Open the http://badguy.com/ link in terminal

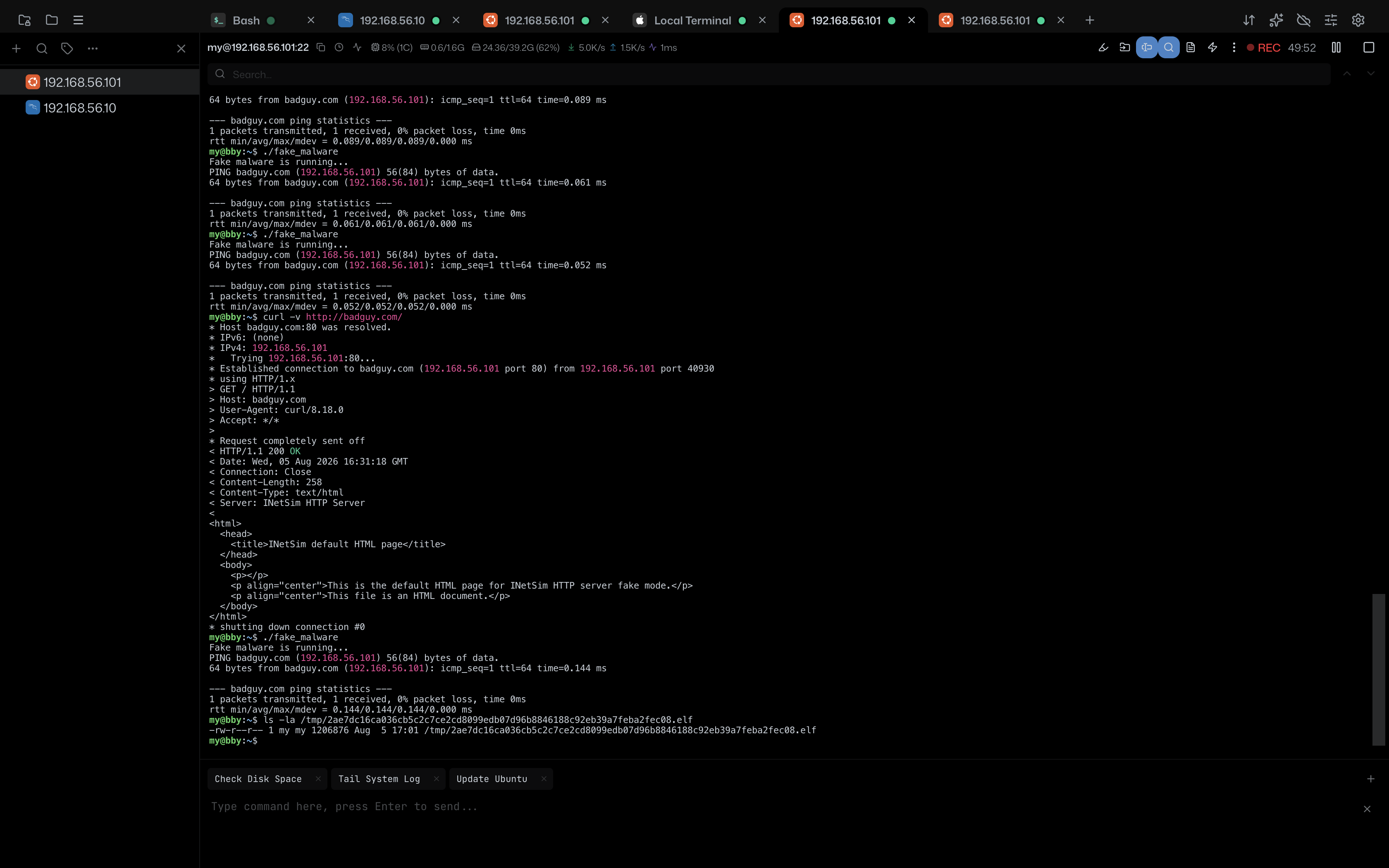[353, 317]
